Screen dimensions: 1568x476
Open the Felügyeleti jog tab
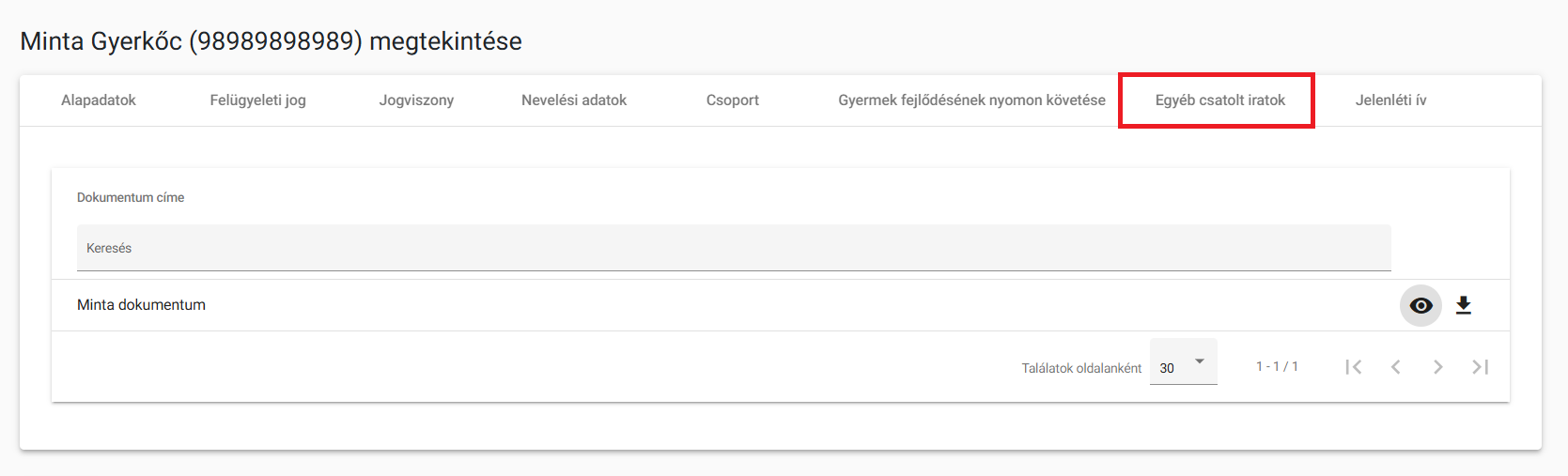click(258, 100)
